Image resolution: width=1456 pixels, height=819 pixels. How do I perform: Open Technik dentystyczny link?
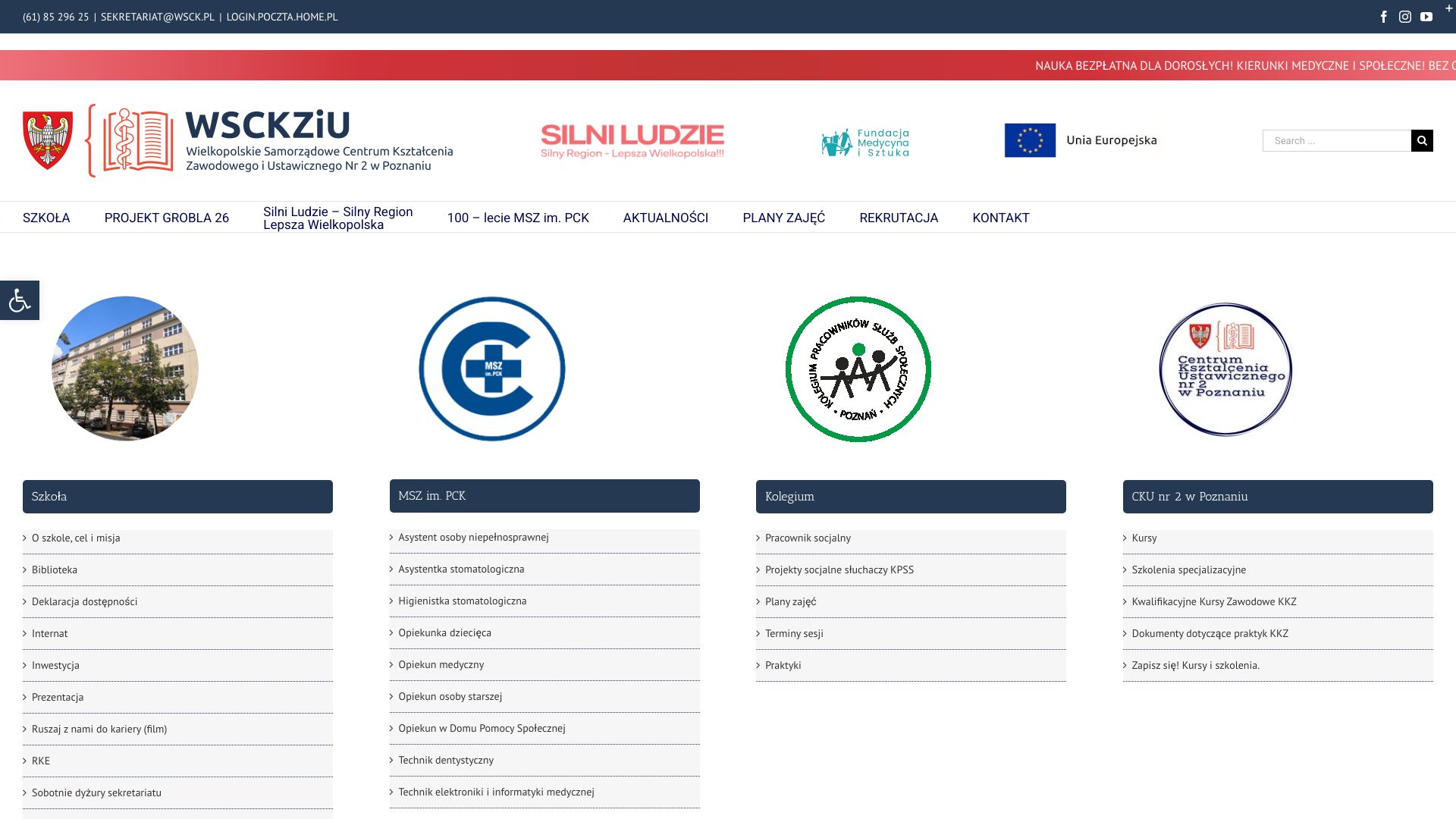pos(446,760)
